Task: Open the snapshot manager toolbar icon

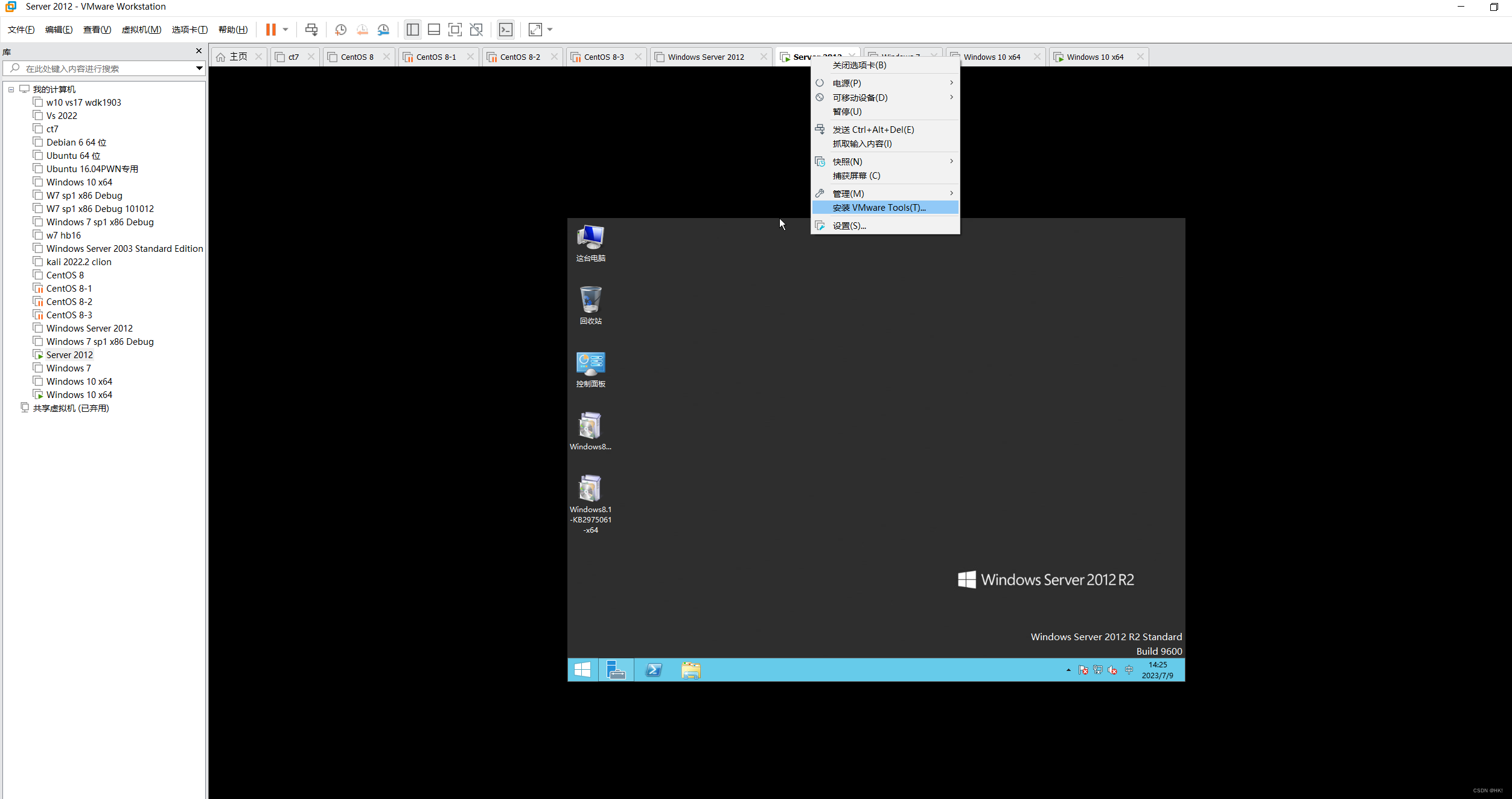Action: click(384, 29)
